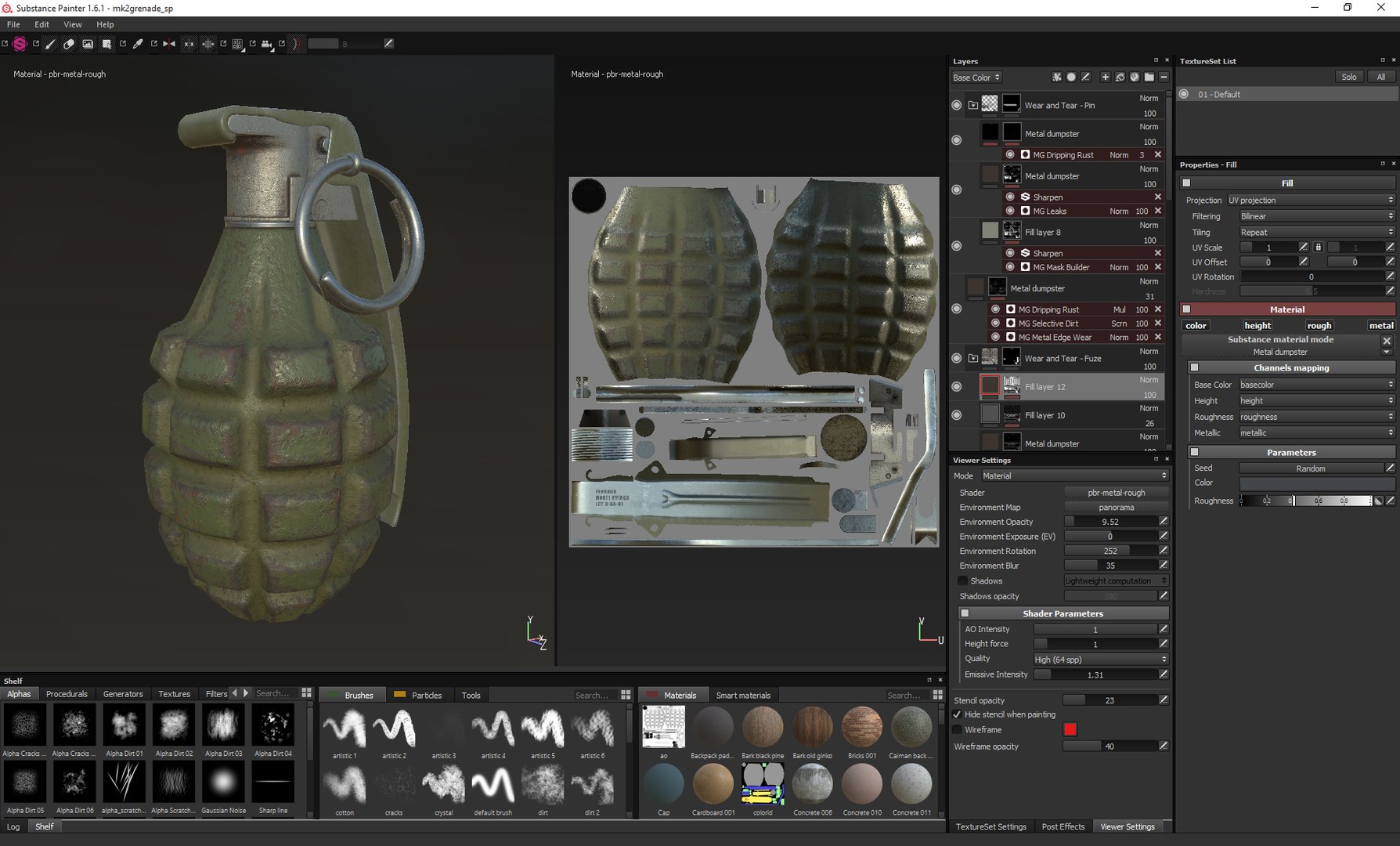Adjust the Roughness parameter slider
This screenshot has height=846, width=1400.
[x=1305, y=501]
